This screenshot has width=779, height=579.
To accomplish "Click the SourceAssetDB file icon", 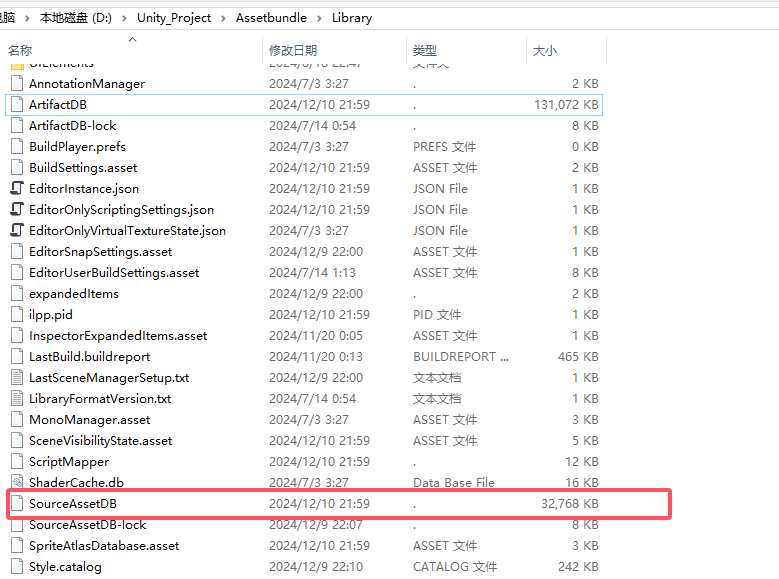I will point(17,503).
